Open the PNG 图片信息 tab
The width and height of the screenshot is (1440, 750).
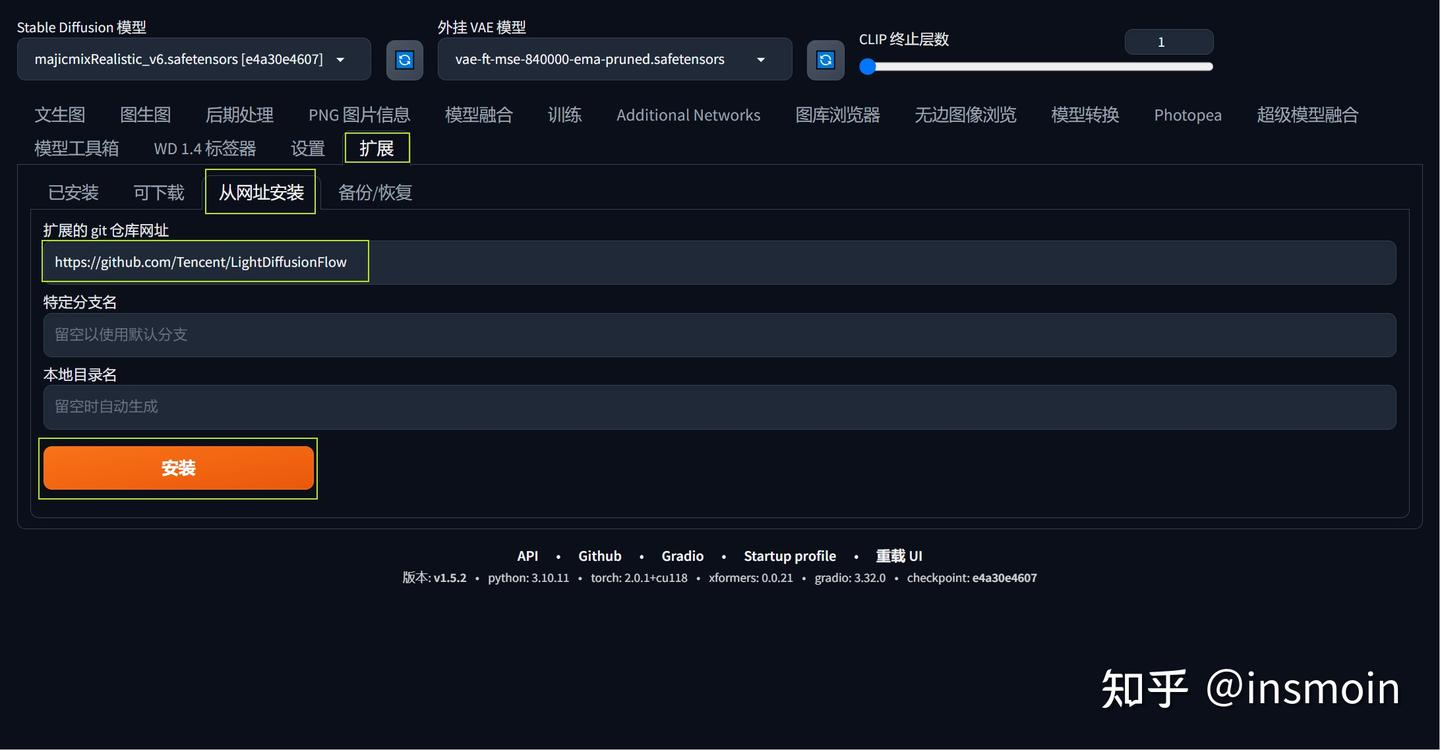tap(359, 114)
